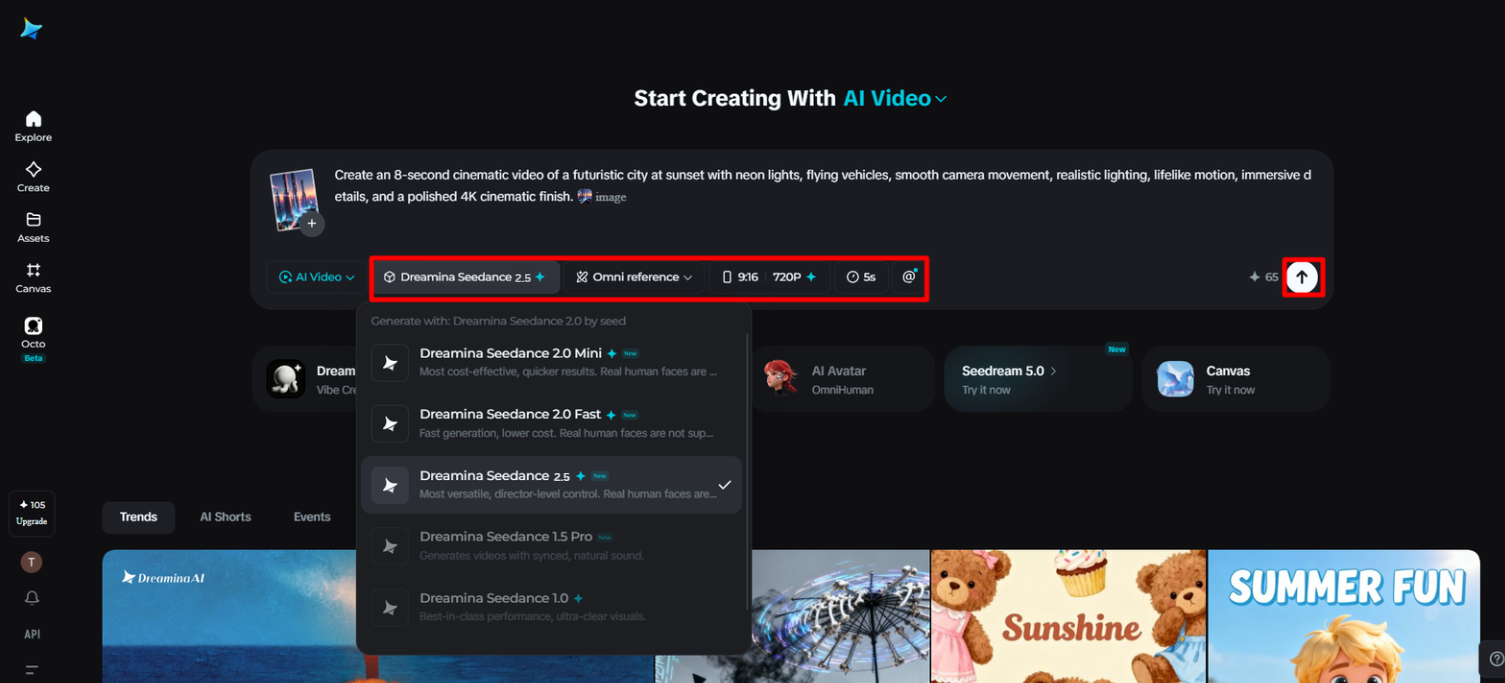
Task: Select Dreamina Seedance 1.0 model
Action: (x=551, y=607)
